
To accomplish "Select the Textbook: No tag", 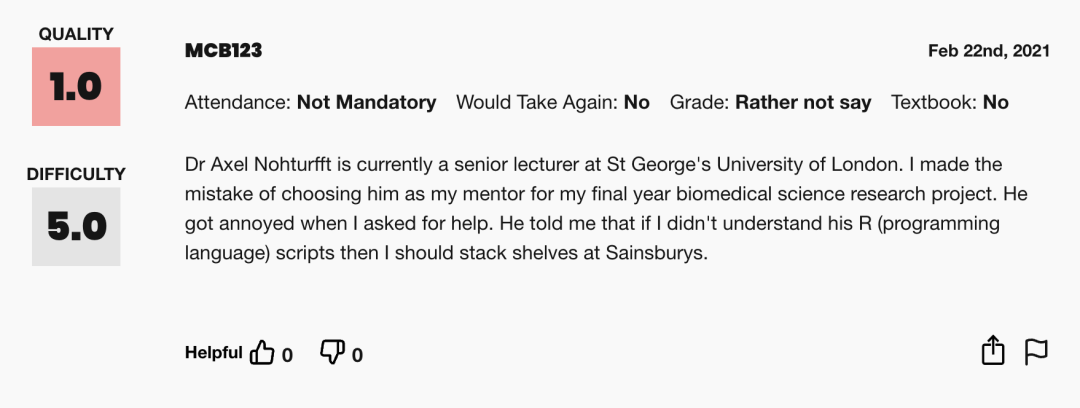I will pyautogui.click(x=950, y=103).
